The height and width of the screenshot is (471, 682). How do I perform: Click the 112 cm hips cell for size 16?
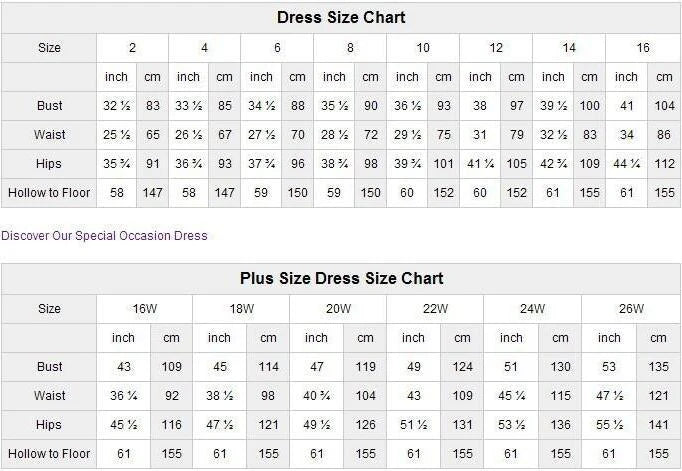point(664,164)
